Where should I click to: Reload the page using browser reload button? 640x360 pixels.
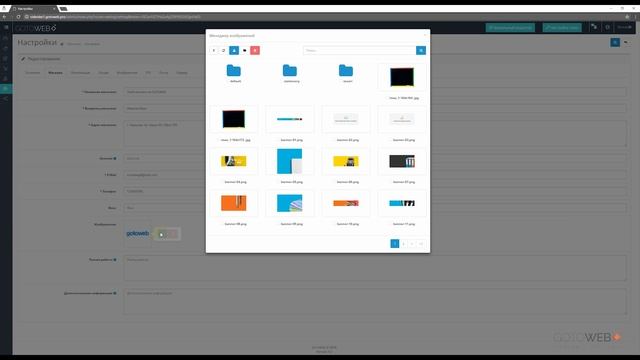point(18,17)
